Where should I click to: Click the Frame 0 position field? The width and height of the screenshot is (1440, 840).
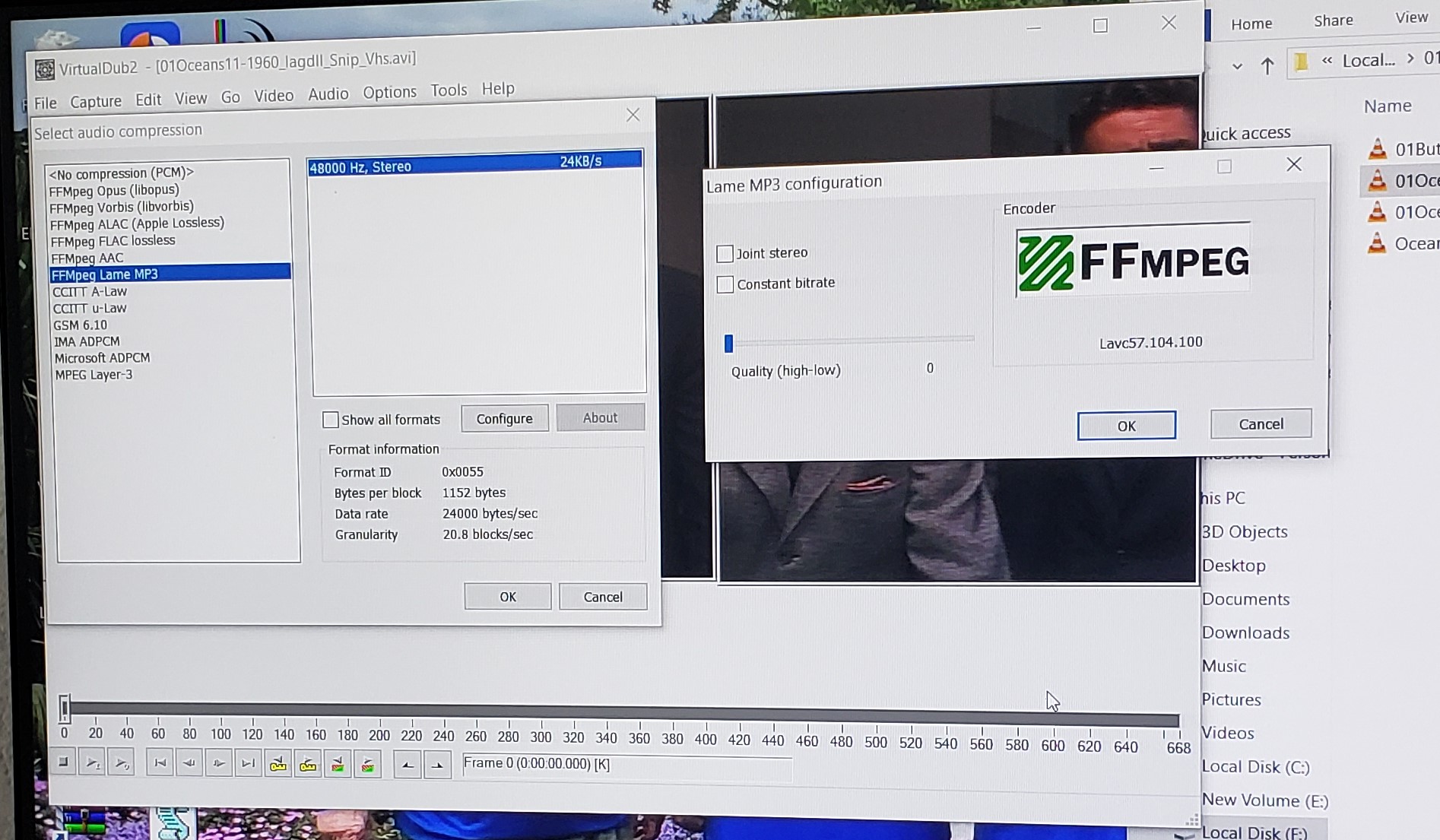(627, 765)
